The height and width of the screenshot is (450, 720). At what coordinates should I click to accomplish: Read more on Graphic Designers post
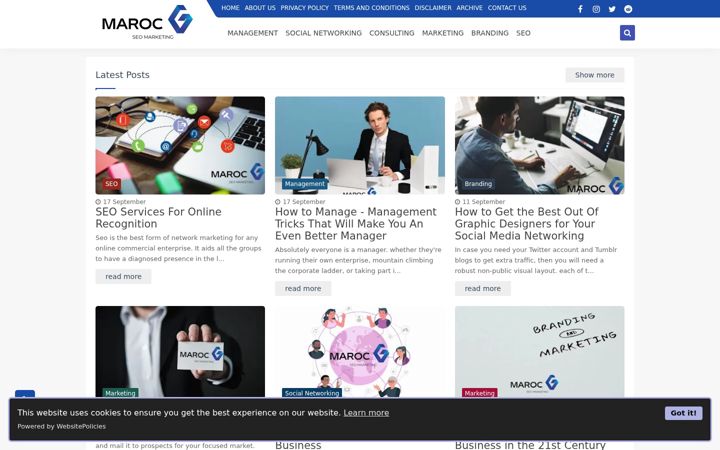tap(483, 288)
